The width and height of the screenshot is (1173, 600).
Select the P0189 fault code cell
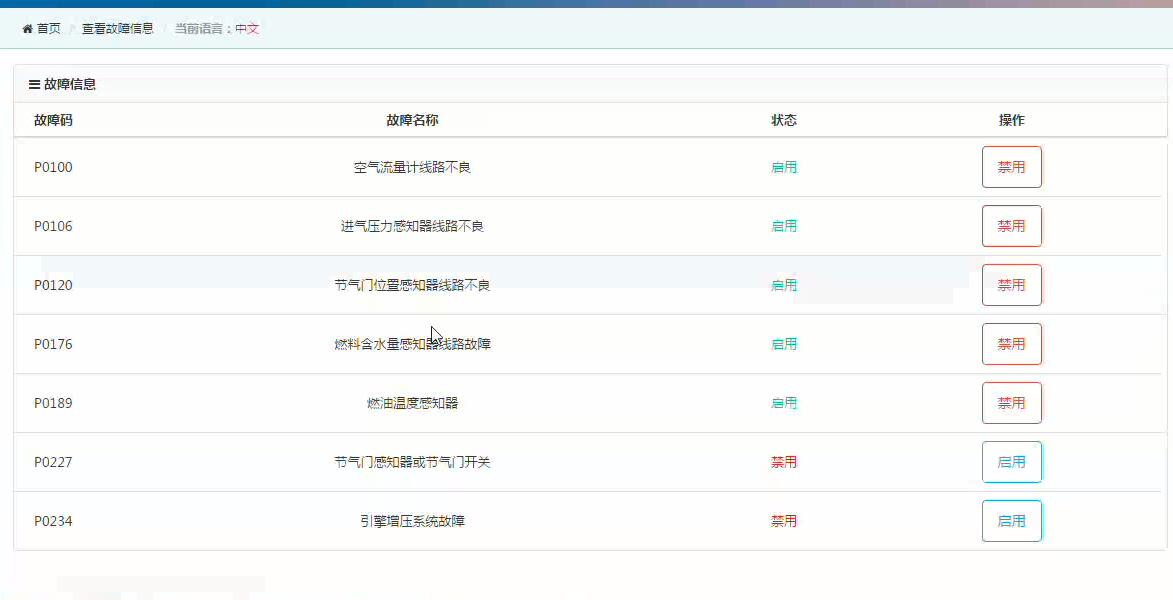click(53, 404)
